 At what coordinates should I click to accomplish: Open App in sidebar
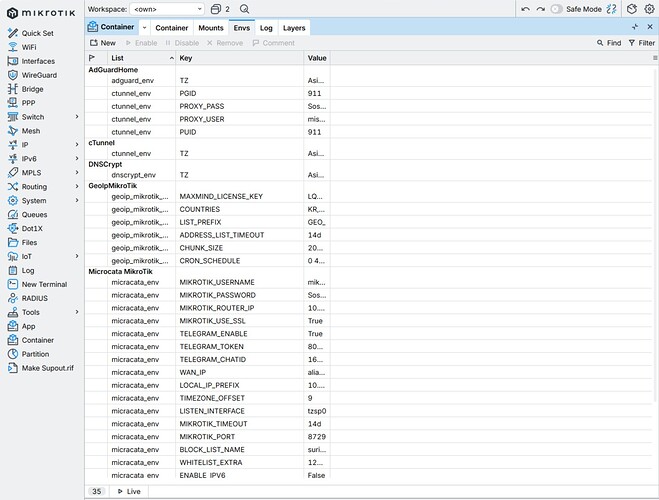28,326
